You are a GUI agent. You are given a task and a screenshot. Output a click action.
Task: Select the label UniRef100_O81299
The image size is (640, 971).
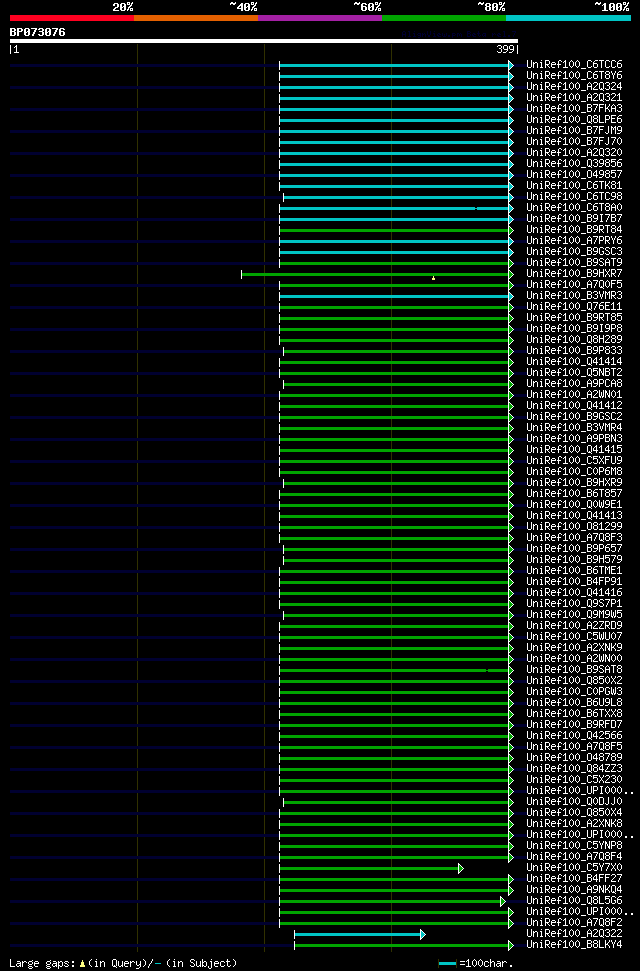574,526
